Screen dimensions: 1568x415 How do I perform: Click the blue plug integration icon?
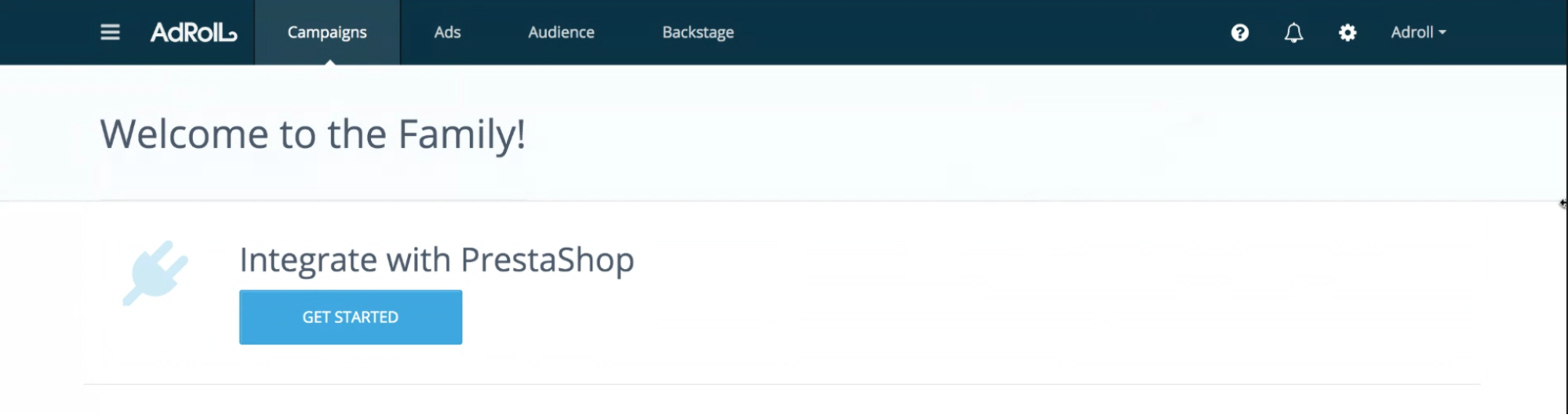click(155, 273)
